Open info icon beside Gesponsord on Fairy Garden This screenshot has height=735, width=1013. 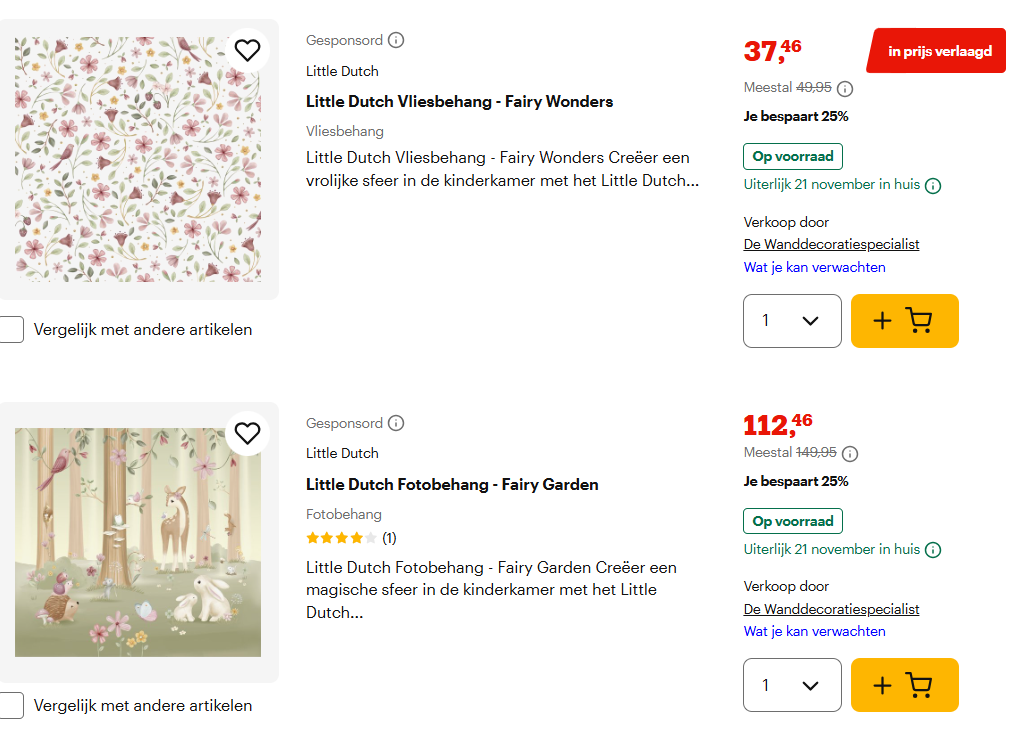[x=396, y=423]
